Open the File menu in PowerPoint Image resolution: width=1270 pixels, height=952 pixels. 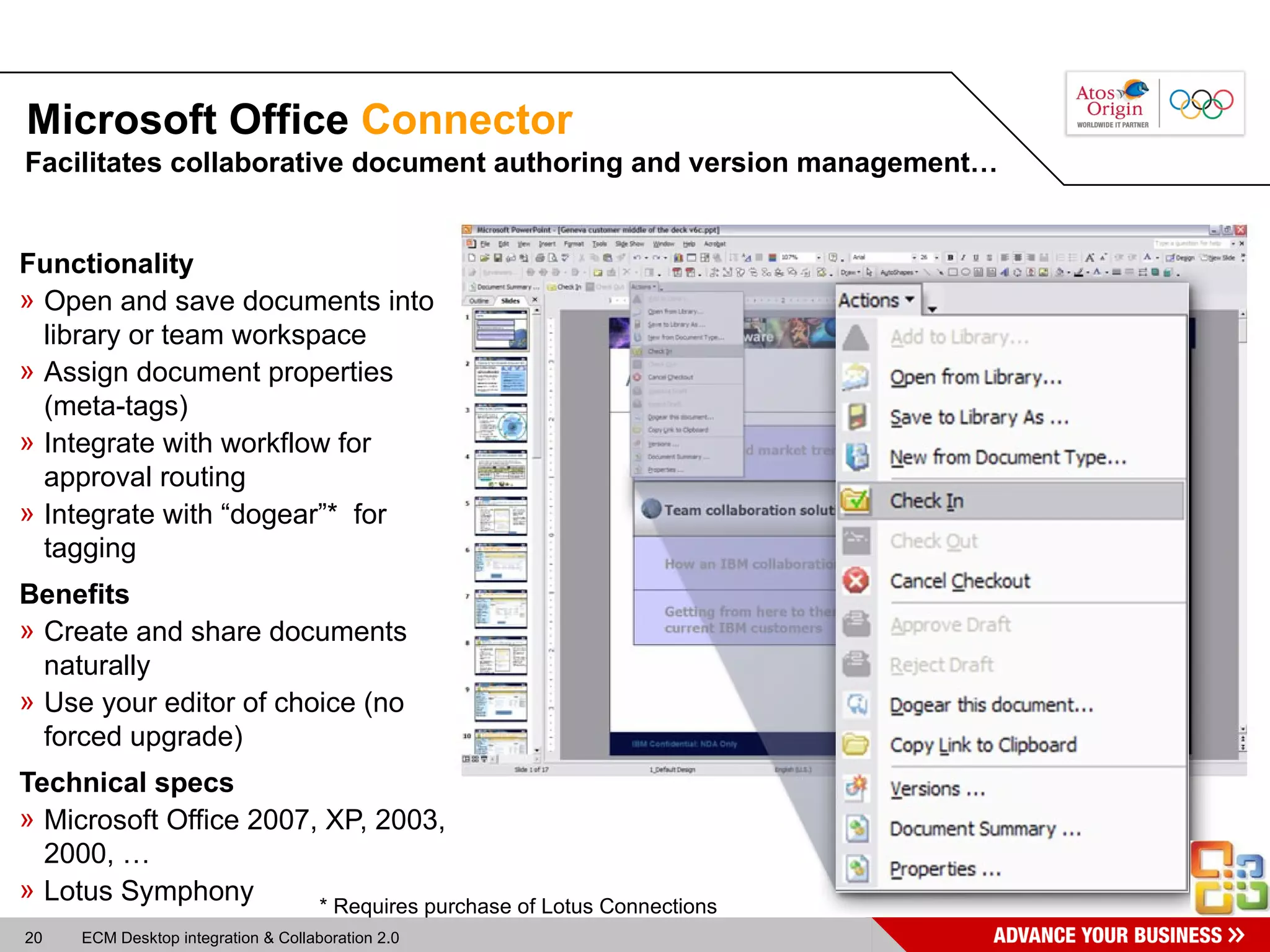[485, 244]
